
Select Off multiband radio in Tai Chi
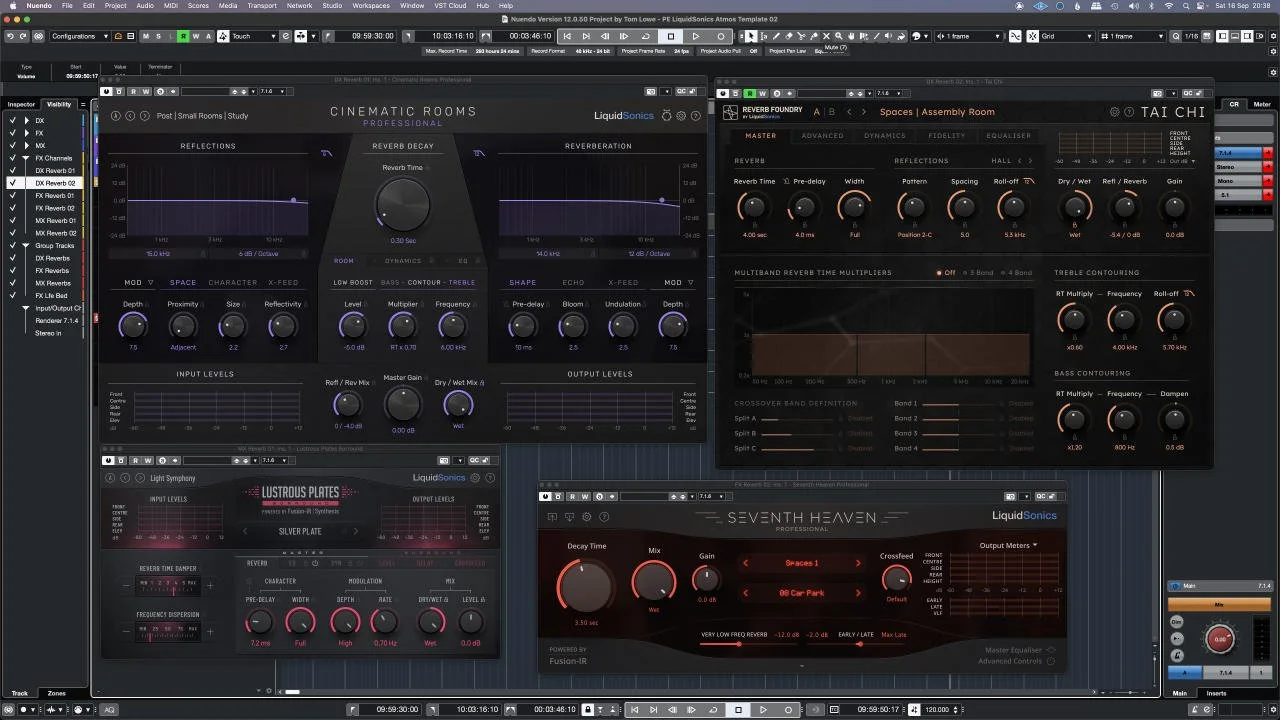click(x=945, y=273)
